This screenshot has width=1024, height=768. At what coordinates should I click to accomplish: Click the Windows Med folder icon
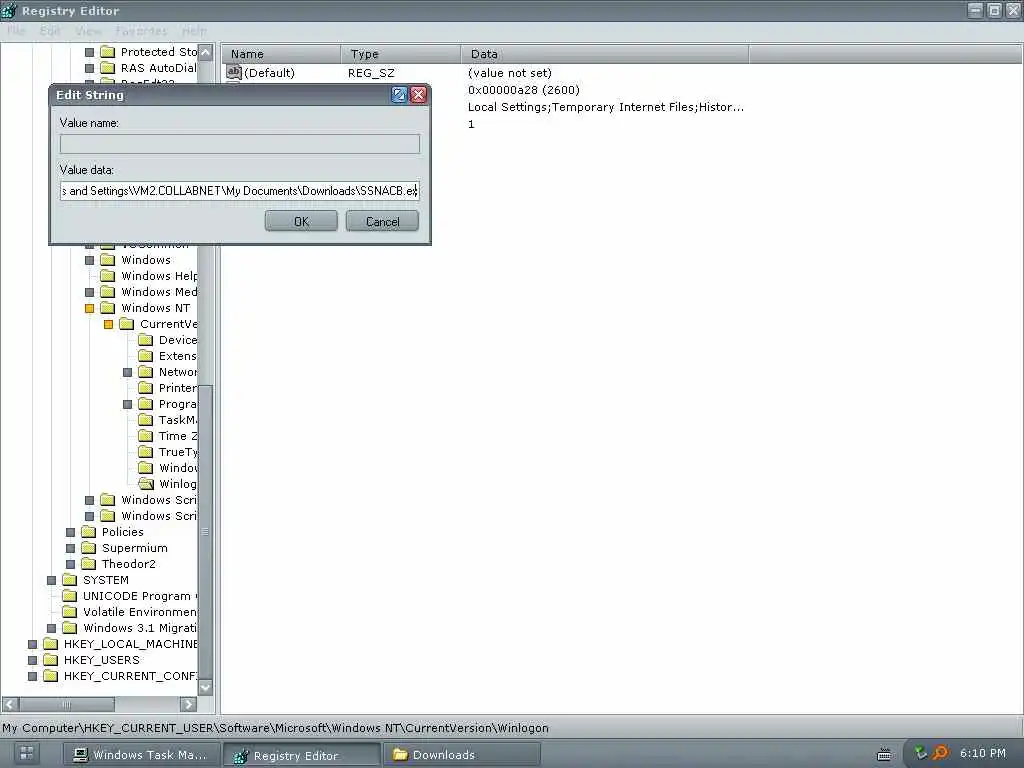coord(108,292)
